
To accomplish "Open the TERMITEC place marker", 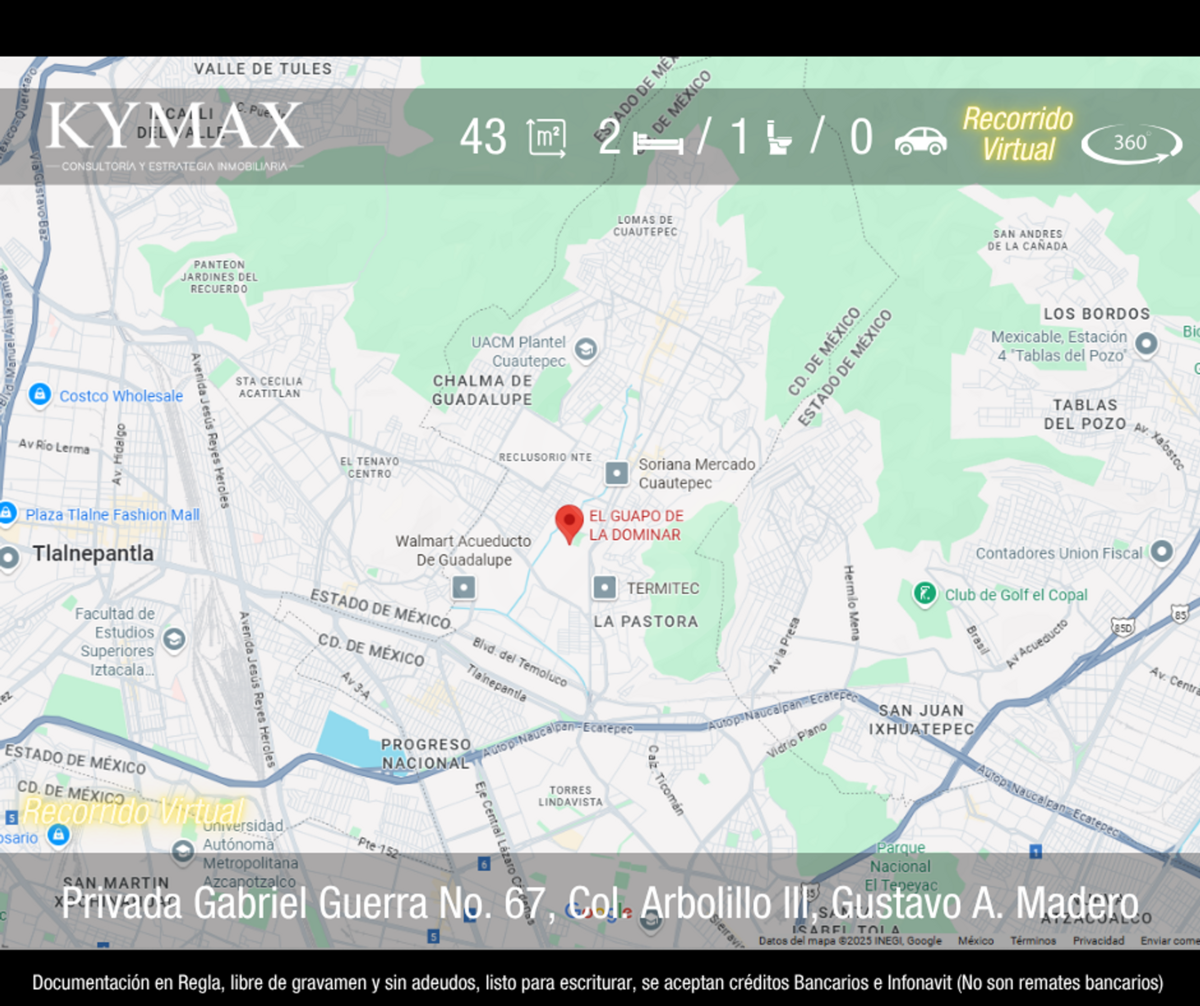I will (605, 587).
